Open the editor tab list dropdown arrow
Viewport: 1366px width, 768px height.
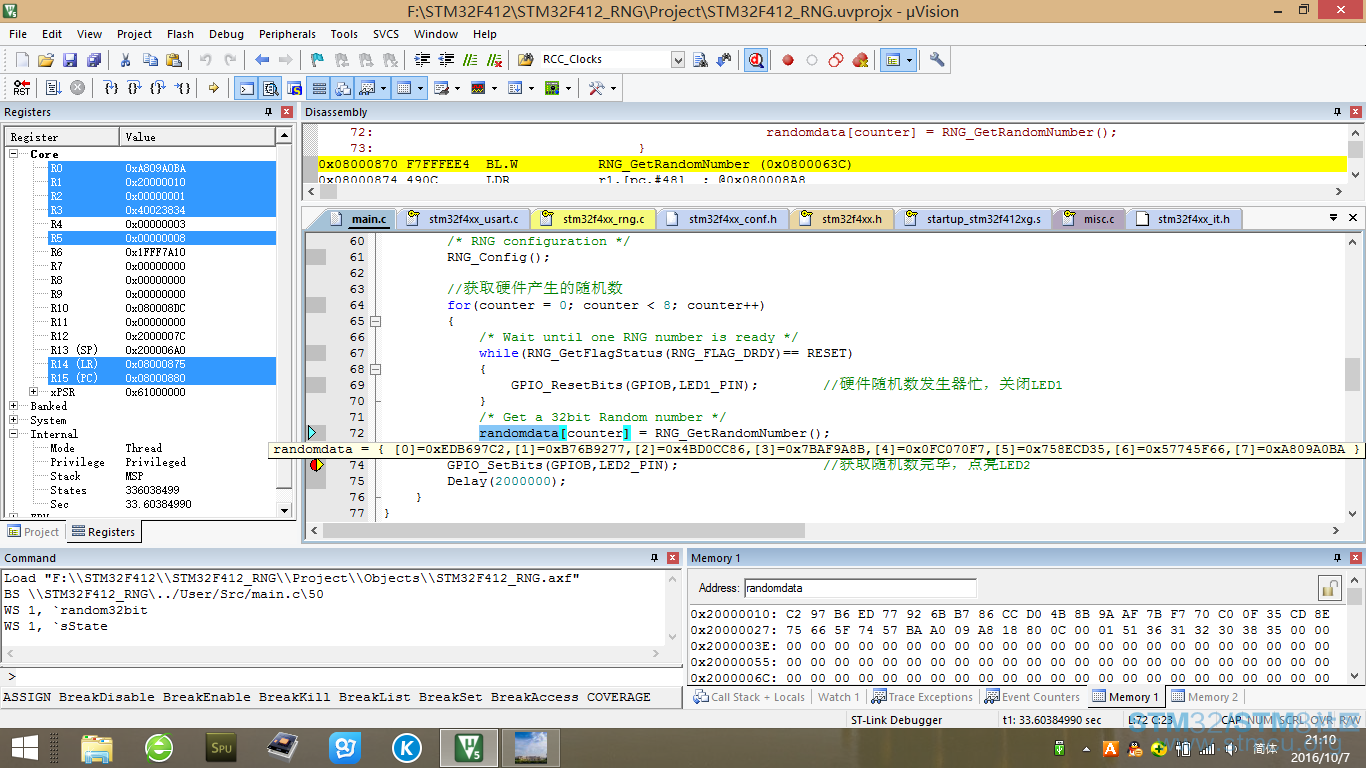(1333, 218)
